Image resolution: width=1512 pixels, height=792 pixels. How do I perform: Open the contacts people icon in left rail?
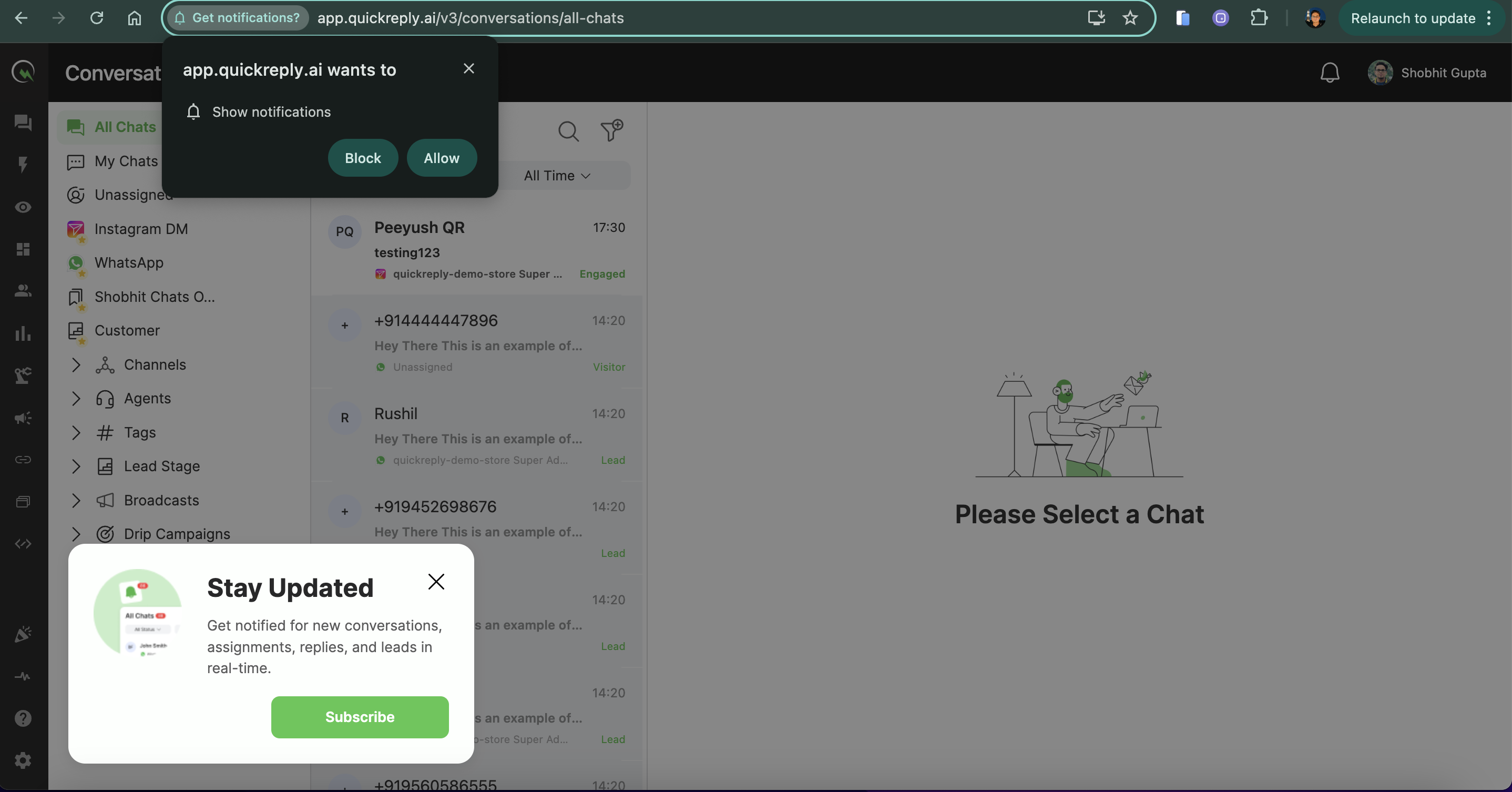click(x=23, y=291)
